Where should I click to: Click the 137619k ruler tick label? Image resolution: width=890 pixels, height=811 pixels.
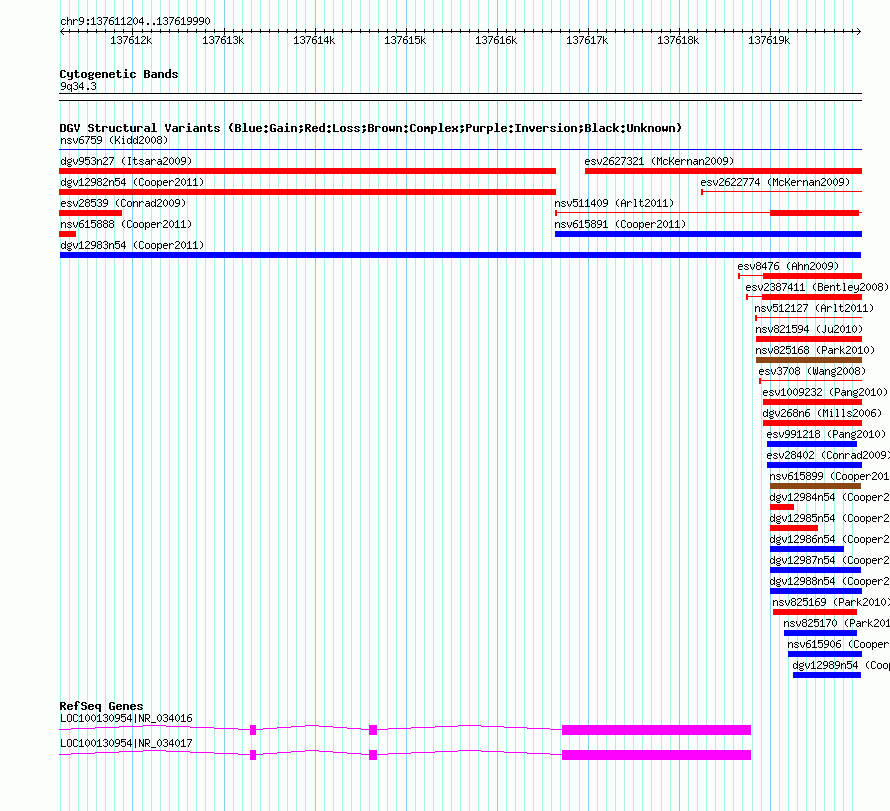(x=769, y=40)
